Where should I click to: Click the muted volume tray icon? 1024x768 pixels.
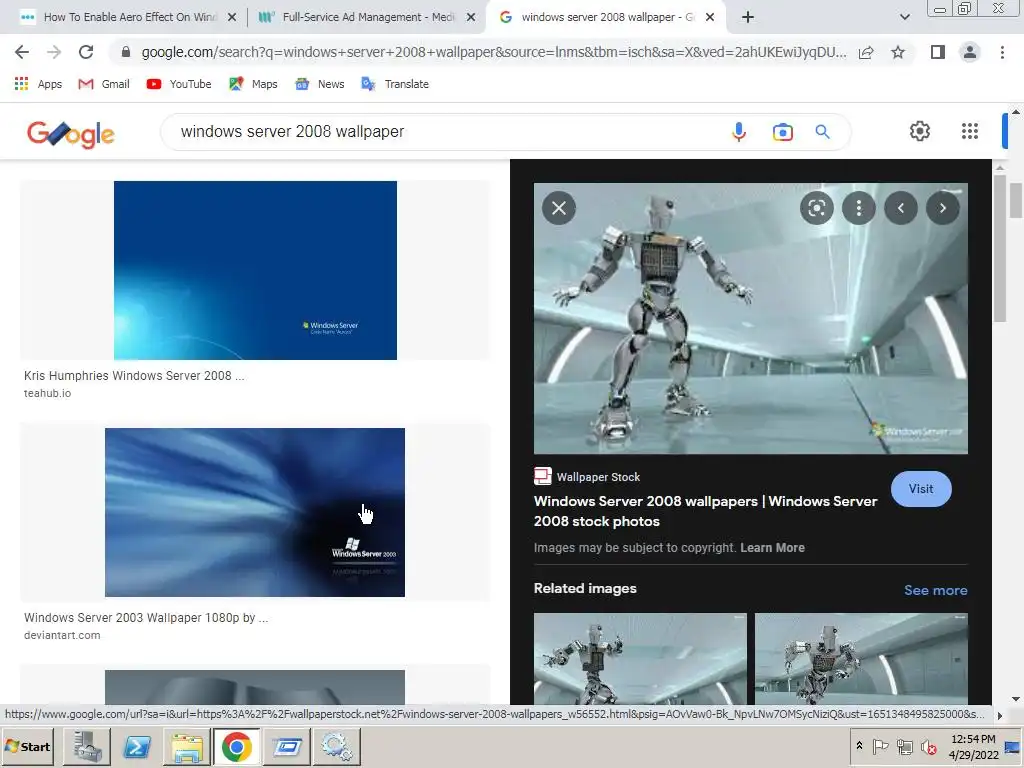click(928, 746)
